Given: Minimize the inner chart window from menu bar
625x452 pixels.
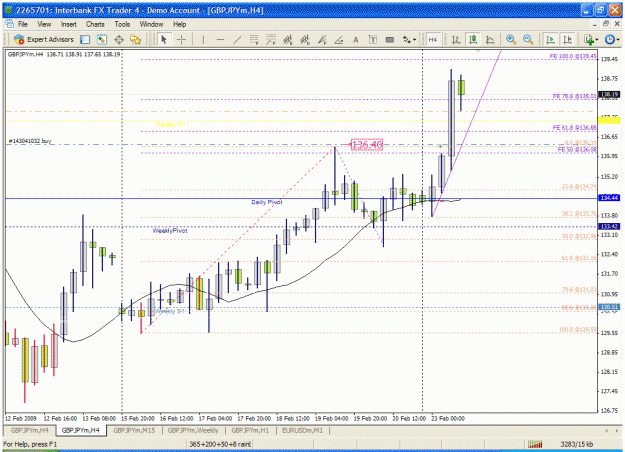Looking at the screenshot, I should pos(595,24).
